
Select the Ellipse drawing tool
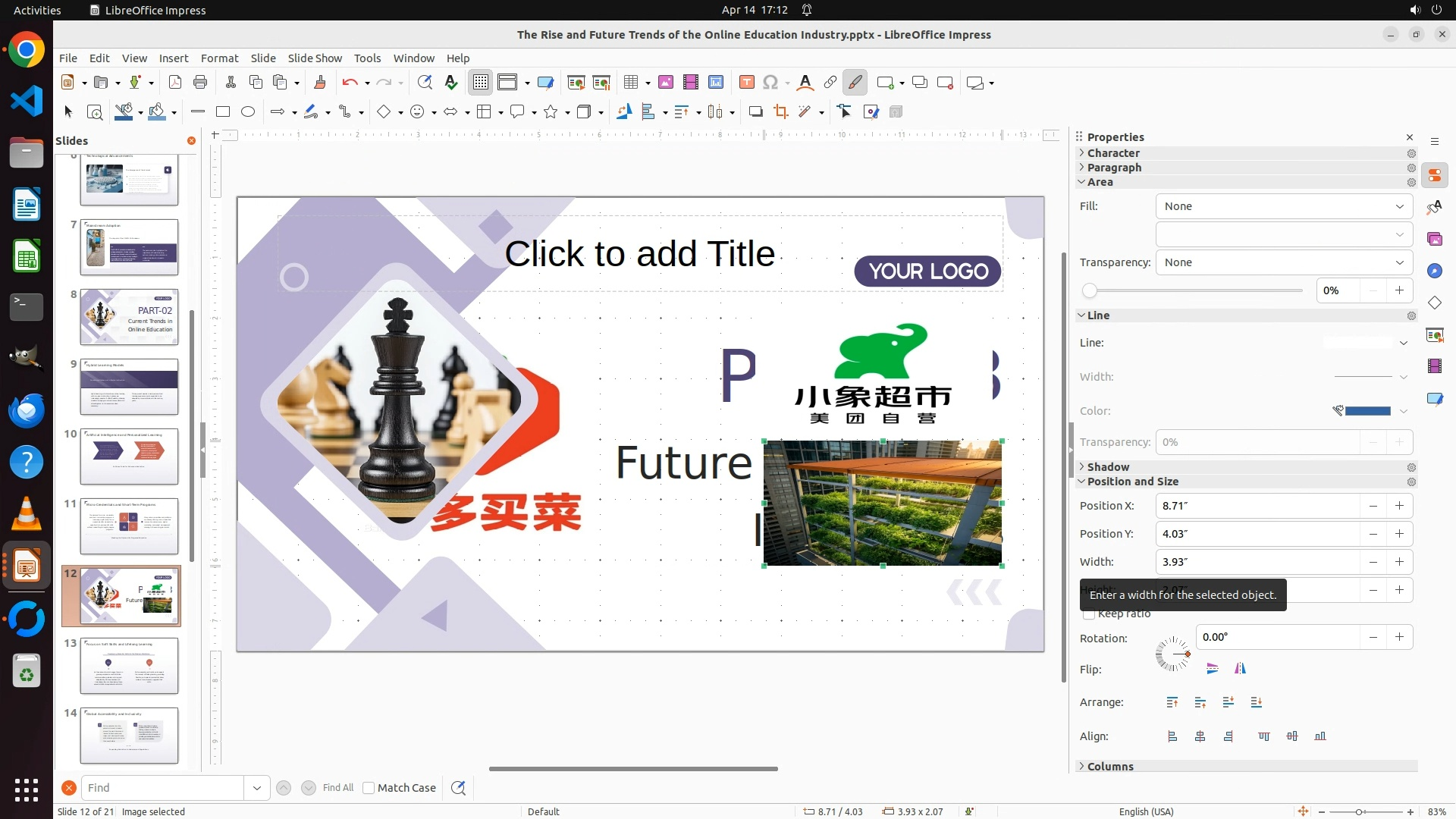[248, 112]
